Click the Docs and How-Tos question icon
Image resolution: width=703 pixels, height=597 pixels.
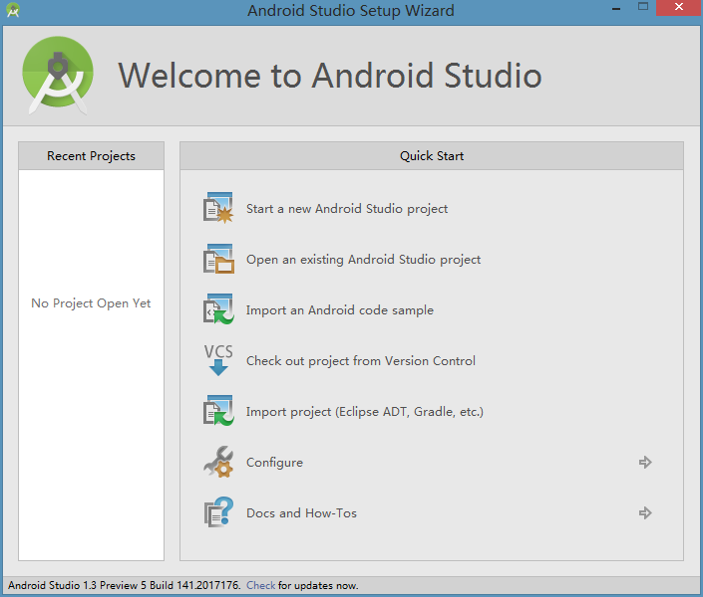[x=218, y=512]
